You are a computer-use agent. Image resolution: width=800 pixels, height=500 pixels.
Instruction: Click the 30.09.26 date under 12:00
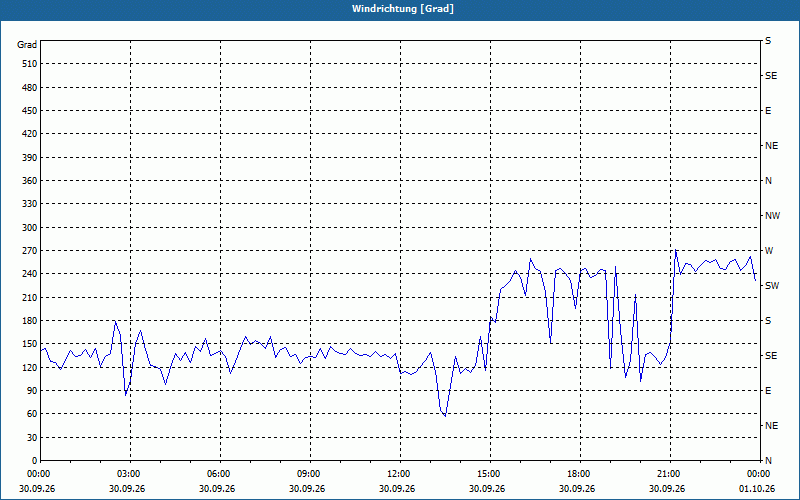coord(396,489)
